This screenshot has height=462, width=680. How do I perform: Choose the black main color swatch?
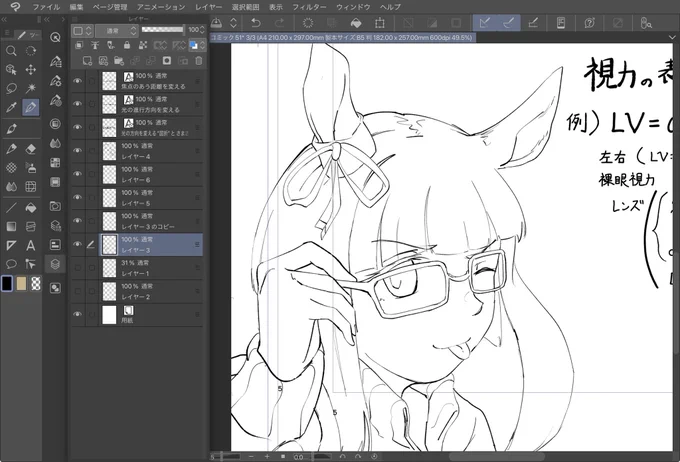click(x=7, y=283)
